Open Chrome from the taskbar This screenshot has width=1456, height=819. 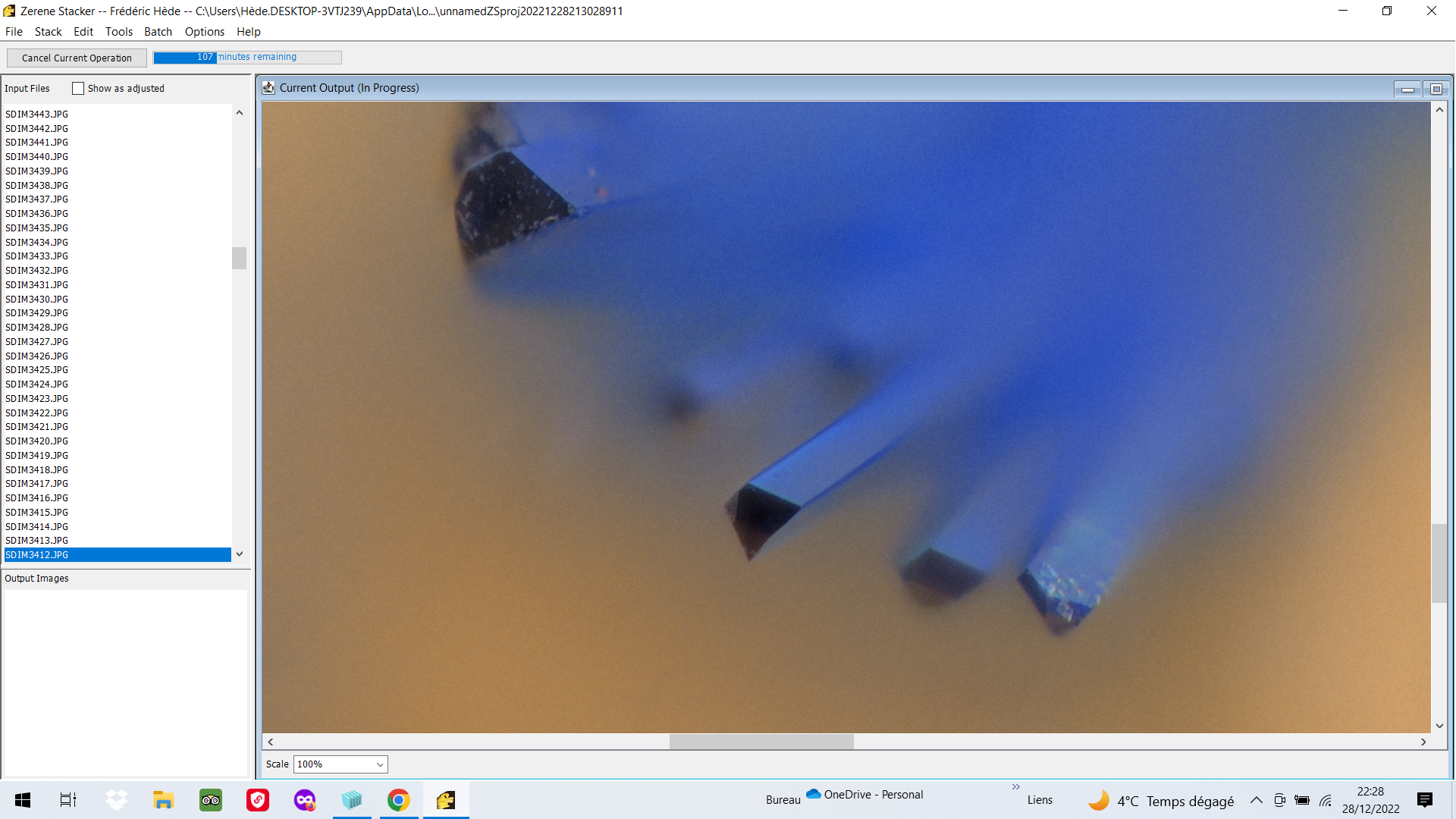(398, 800)
